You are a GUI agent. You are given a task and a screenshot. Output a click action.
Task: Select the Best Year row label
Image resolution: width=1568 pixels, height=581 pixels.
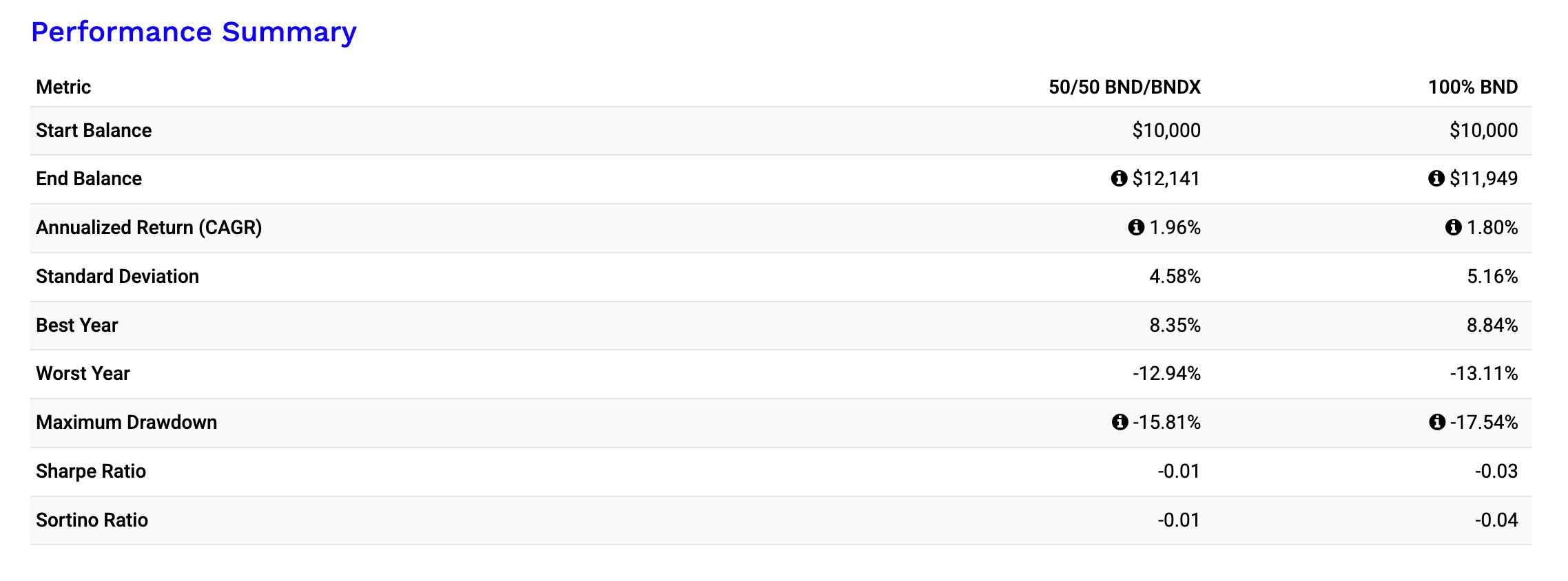(77, 326)
